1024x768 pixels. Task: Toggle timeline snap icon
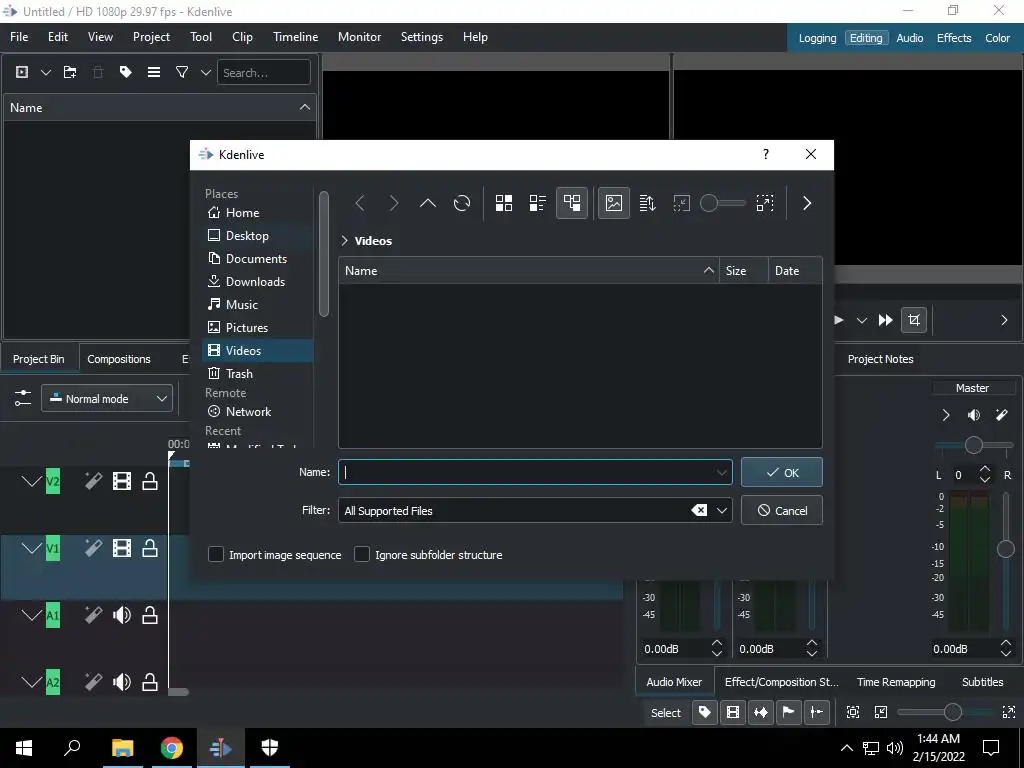click(x=816, y=712)
